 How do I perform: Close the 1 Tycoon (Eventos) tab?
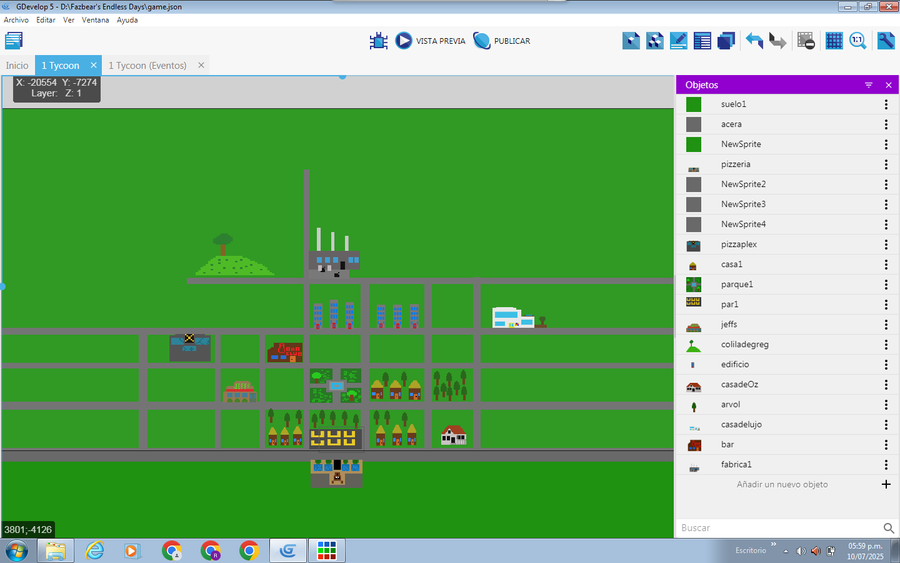coord(201,65)
